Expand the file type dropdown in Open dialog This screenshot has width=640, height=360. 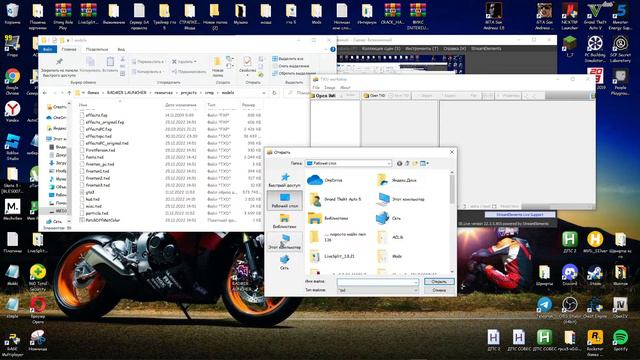(x=416, y=290)
